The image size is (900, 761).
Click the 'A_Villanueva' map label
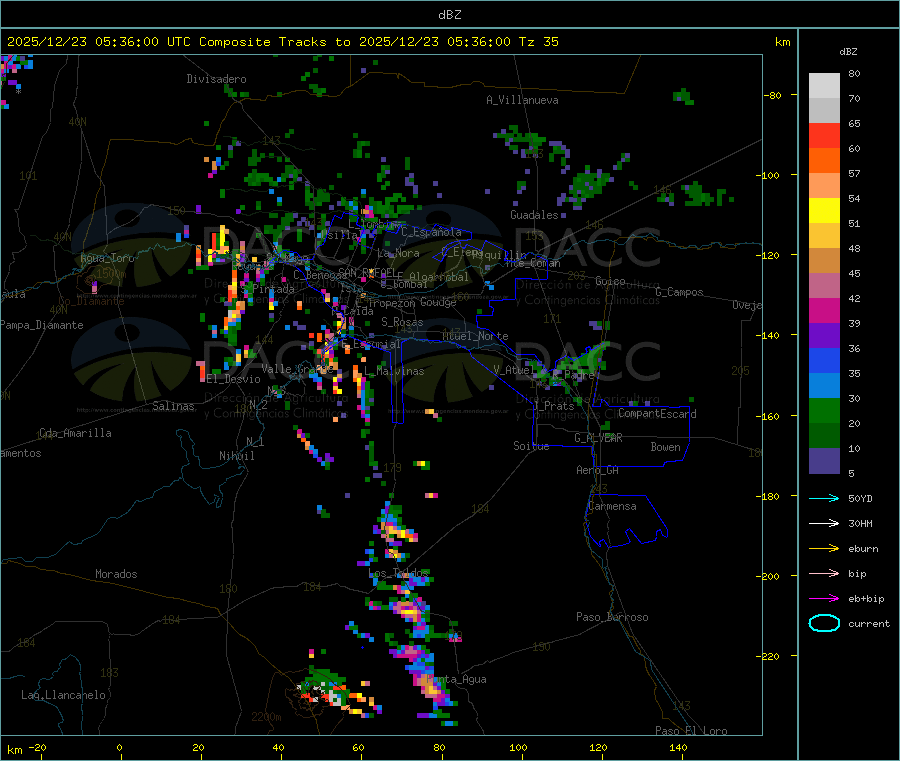pyautogui.click(x=522, y=100)
